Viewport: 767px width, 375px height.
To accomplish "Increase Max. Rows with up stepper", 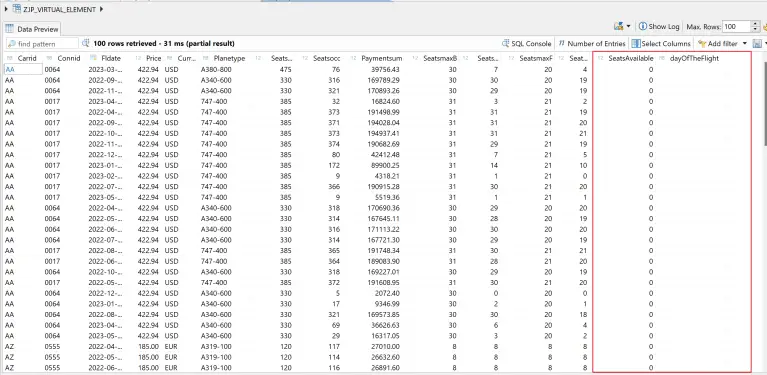I will (754, 23).
